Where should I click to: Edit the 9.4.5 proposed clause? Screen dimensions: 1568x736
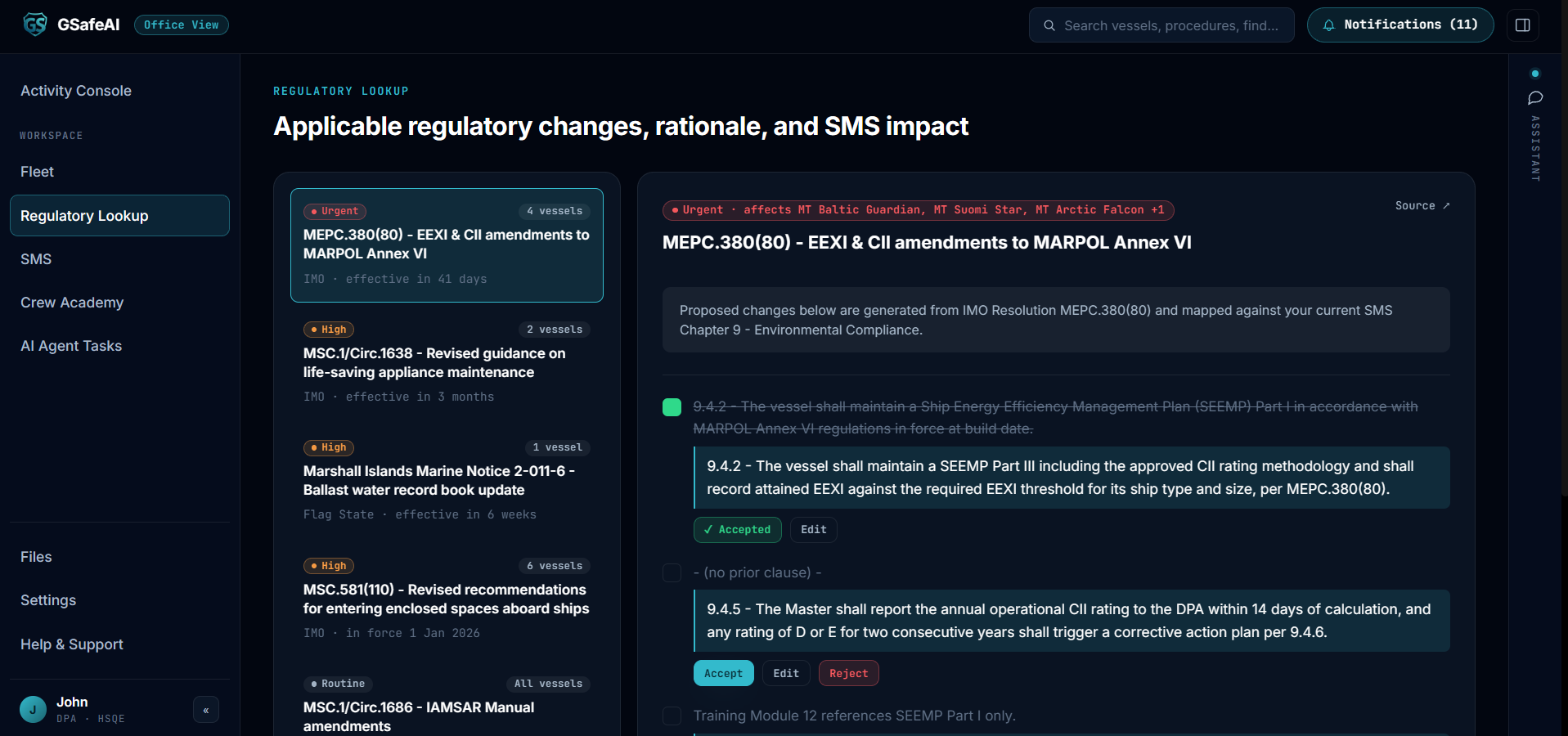click(x=786, y=673)
